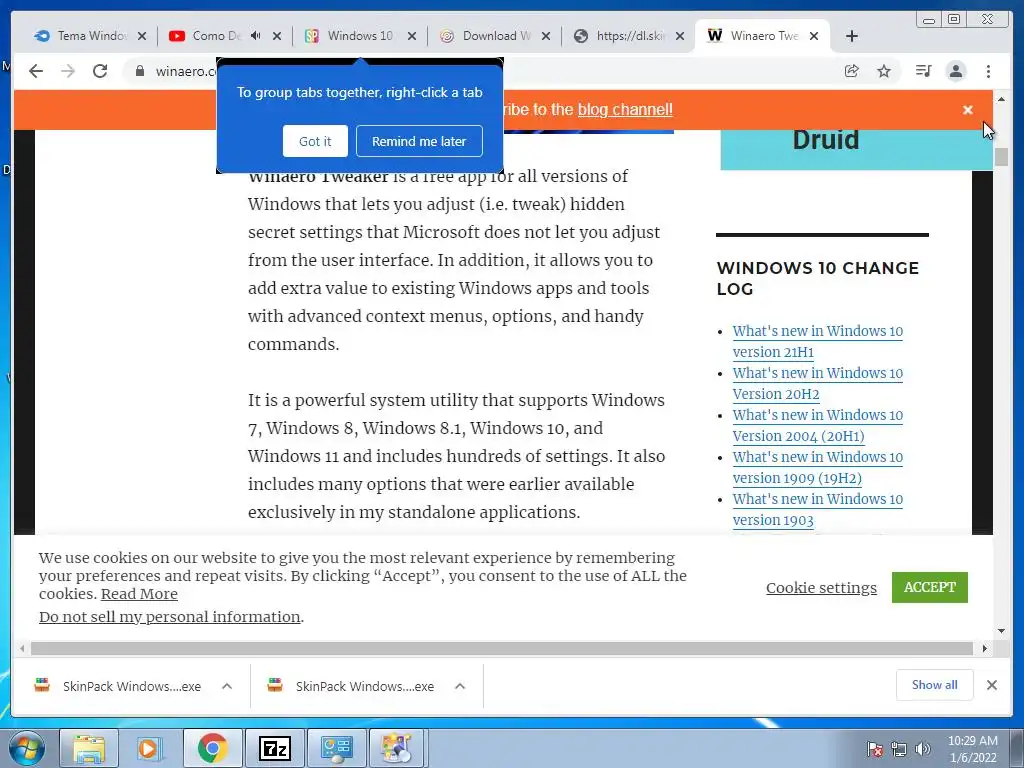Open the media controls icon
The width and height of the screenshot is (1024, 768).
click(923, 71)
